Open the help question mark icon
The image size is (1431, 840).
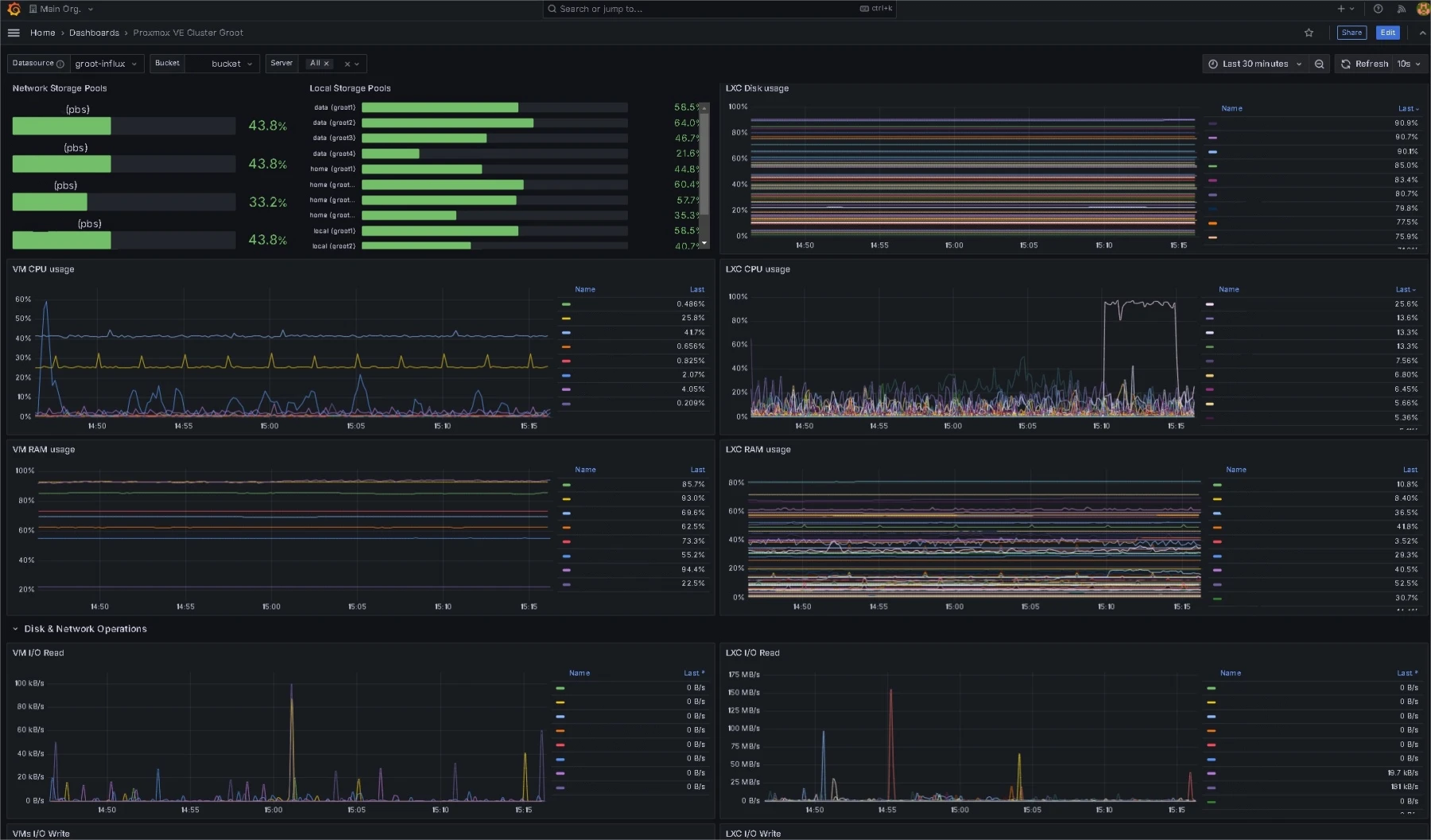coord(1378,9)
